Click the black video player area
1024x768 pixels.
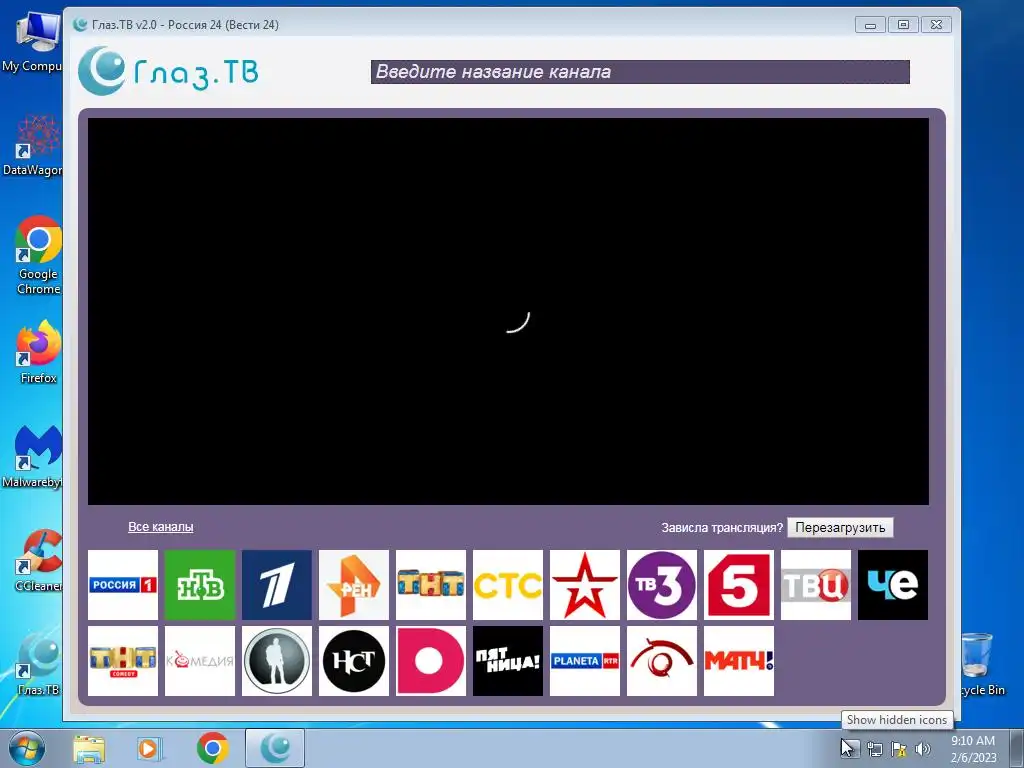pos(508,311)
